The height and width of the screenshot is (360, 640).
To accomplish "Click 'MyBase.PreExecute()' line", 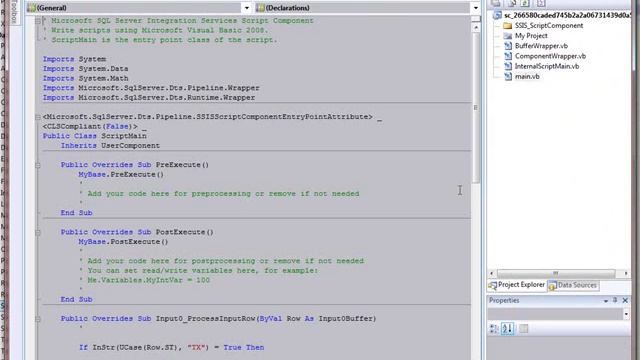I will point(121,175).
